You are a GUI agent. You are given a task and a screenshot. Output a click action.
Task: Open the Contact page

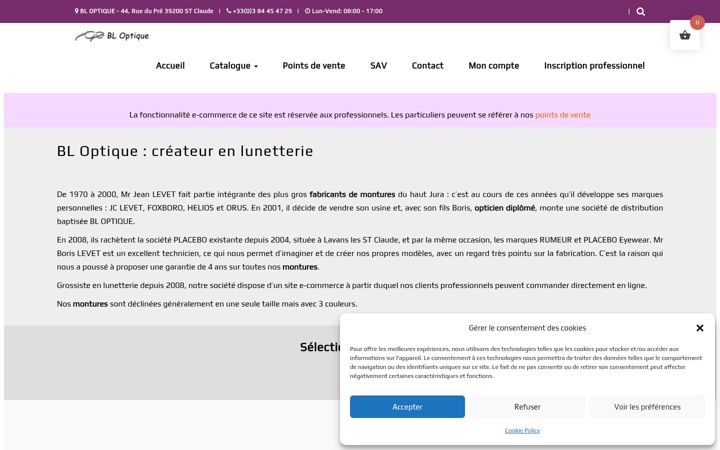point(428,66)
